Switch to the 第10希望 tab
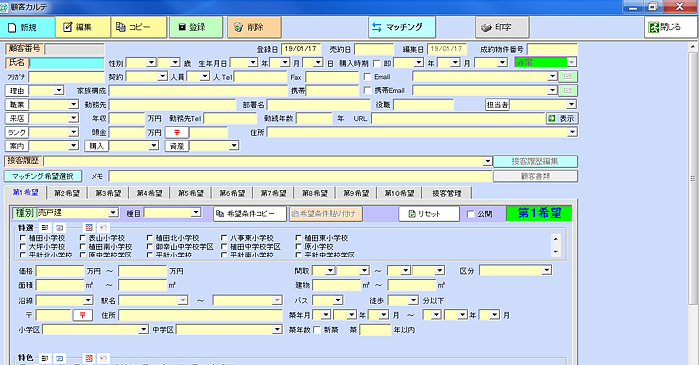 [x=399, y=193]
